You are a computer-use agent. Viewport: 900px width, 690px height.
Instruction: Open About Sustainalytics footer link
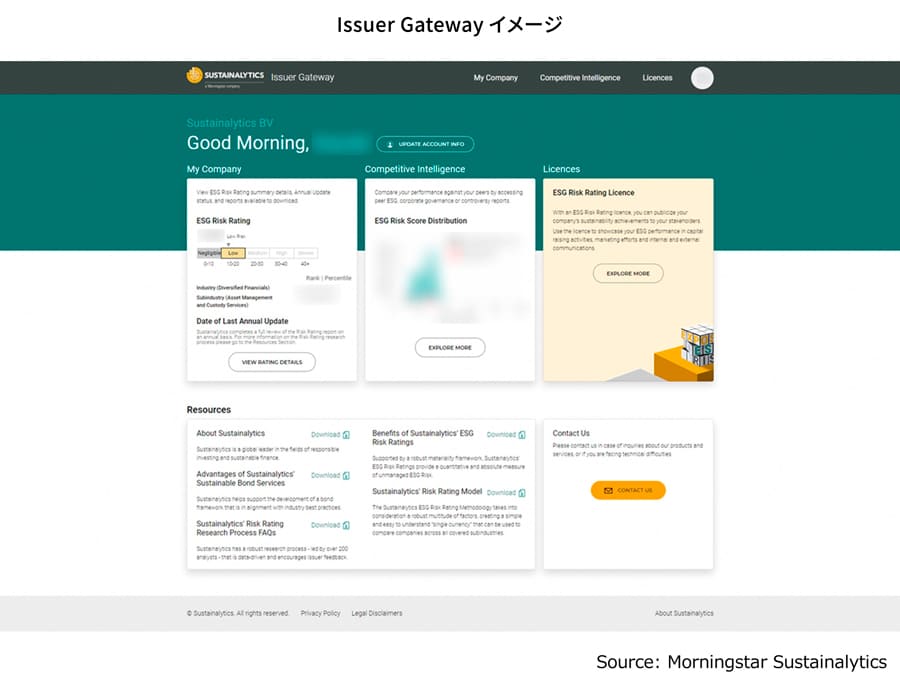(x=684, y=613)
